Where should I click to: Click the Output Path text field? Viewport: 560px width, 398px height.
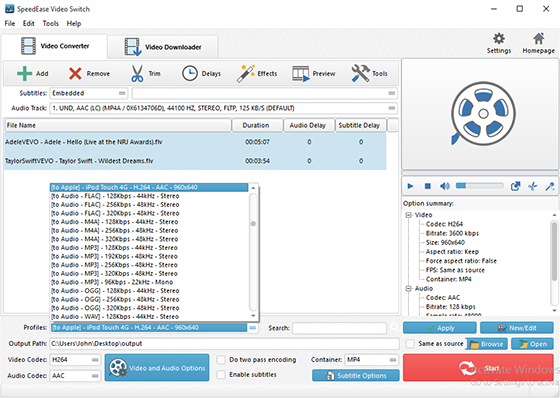224,344
